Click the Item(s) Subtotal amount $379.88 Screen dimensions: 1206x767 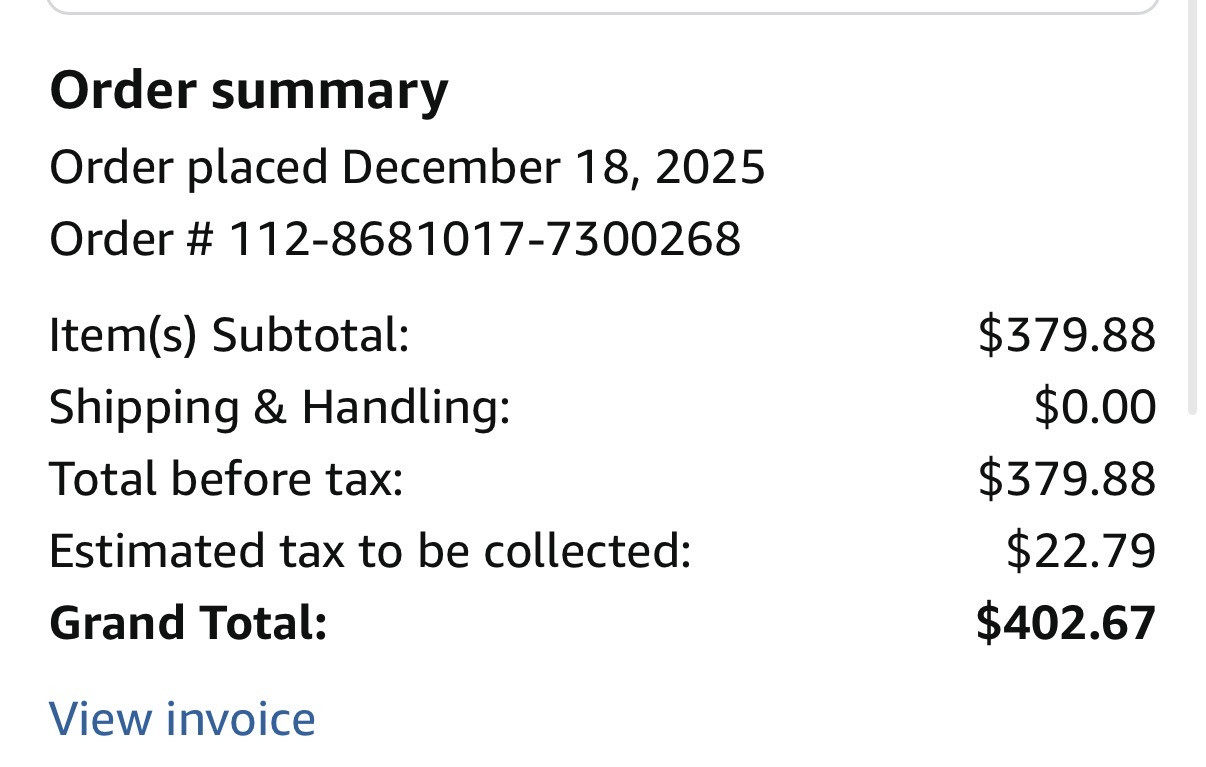(1067, 334)
